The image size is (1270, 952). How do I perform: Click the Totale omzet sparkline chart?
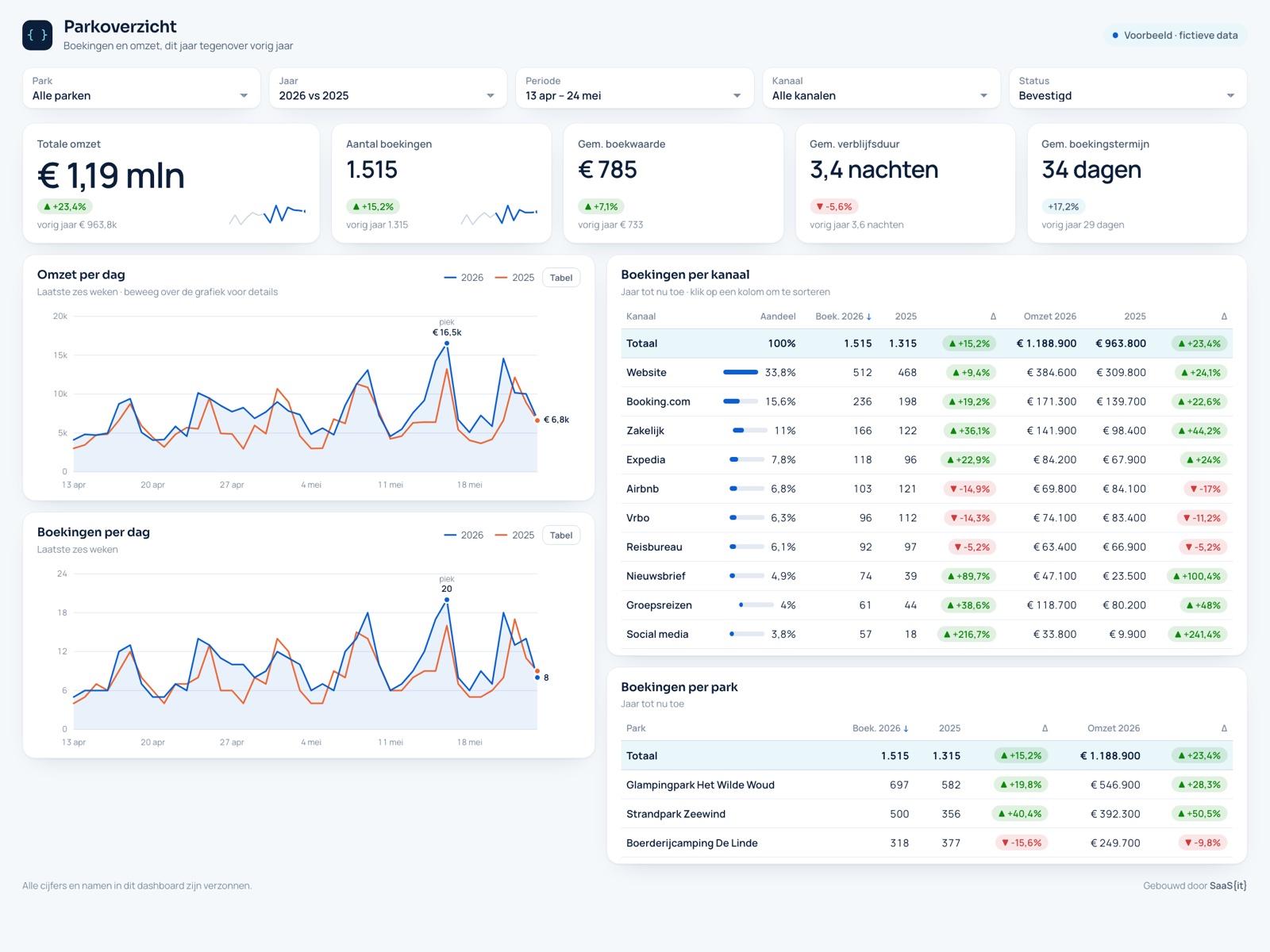pos(267,214)
